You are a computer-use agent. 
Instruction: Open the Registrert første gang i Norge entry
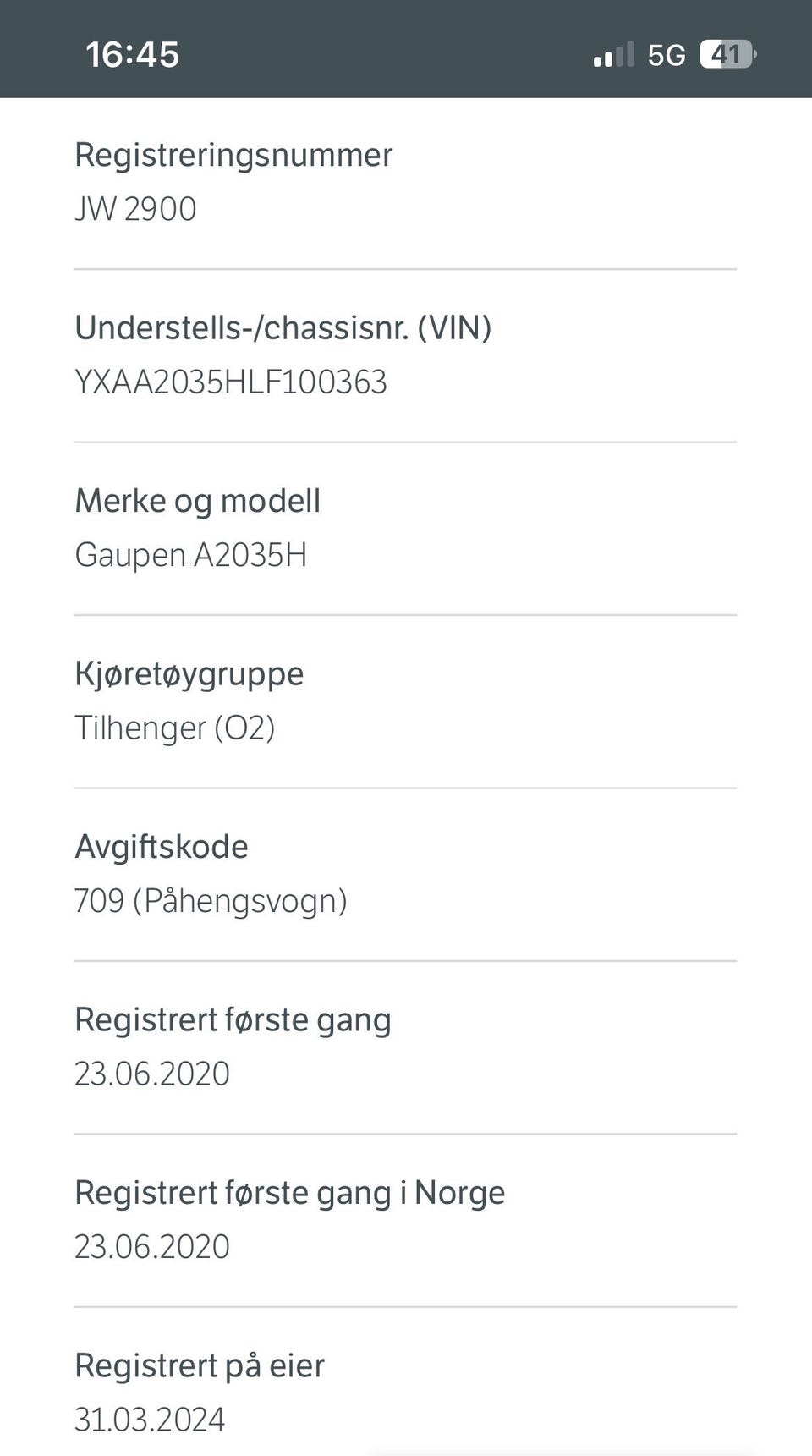tap(289, 1192)
